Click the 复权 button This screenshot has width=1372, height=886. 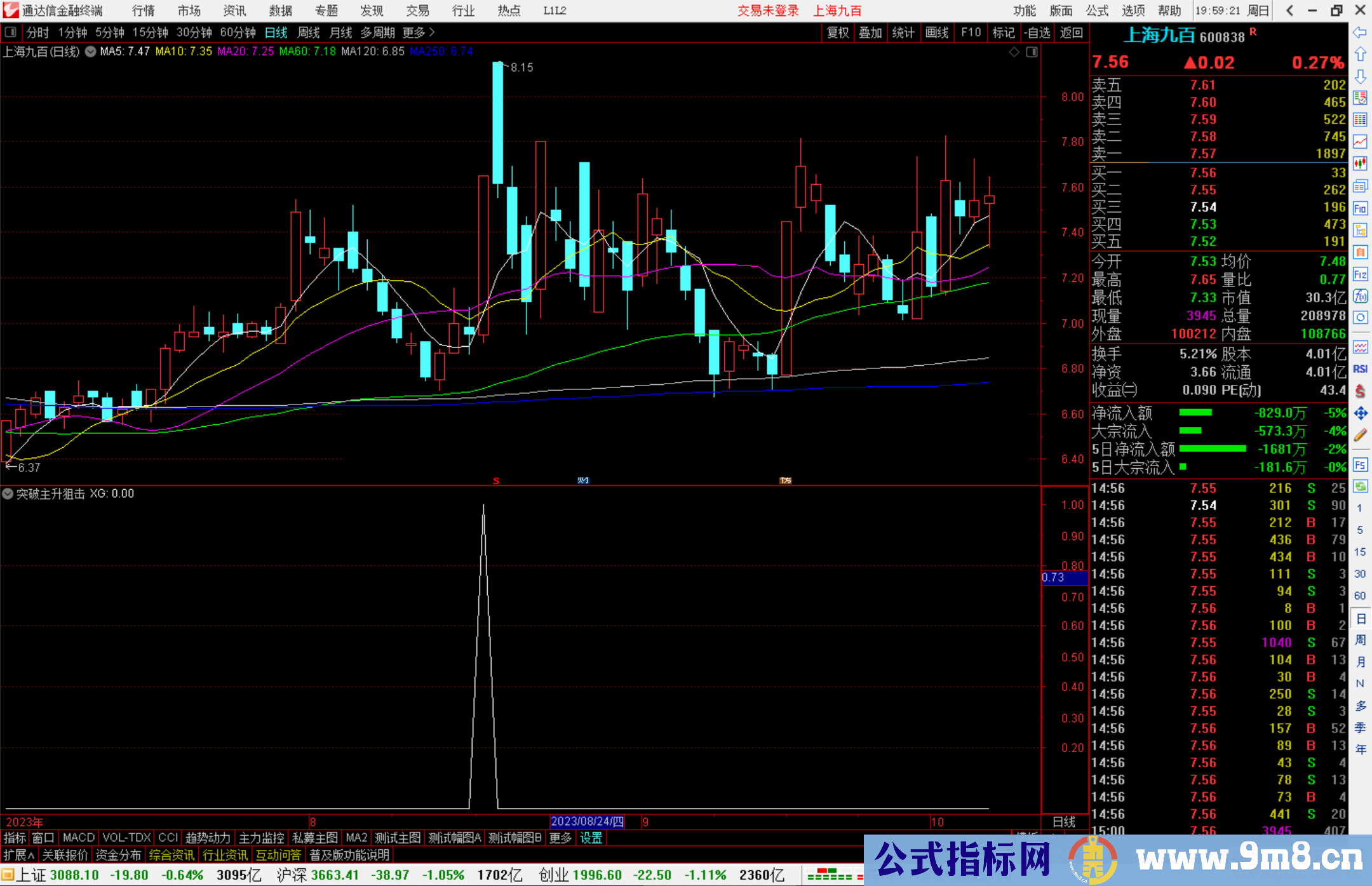838,32
